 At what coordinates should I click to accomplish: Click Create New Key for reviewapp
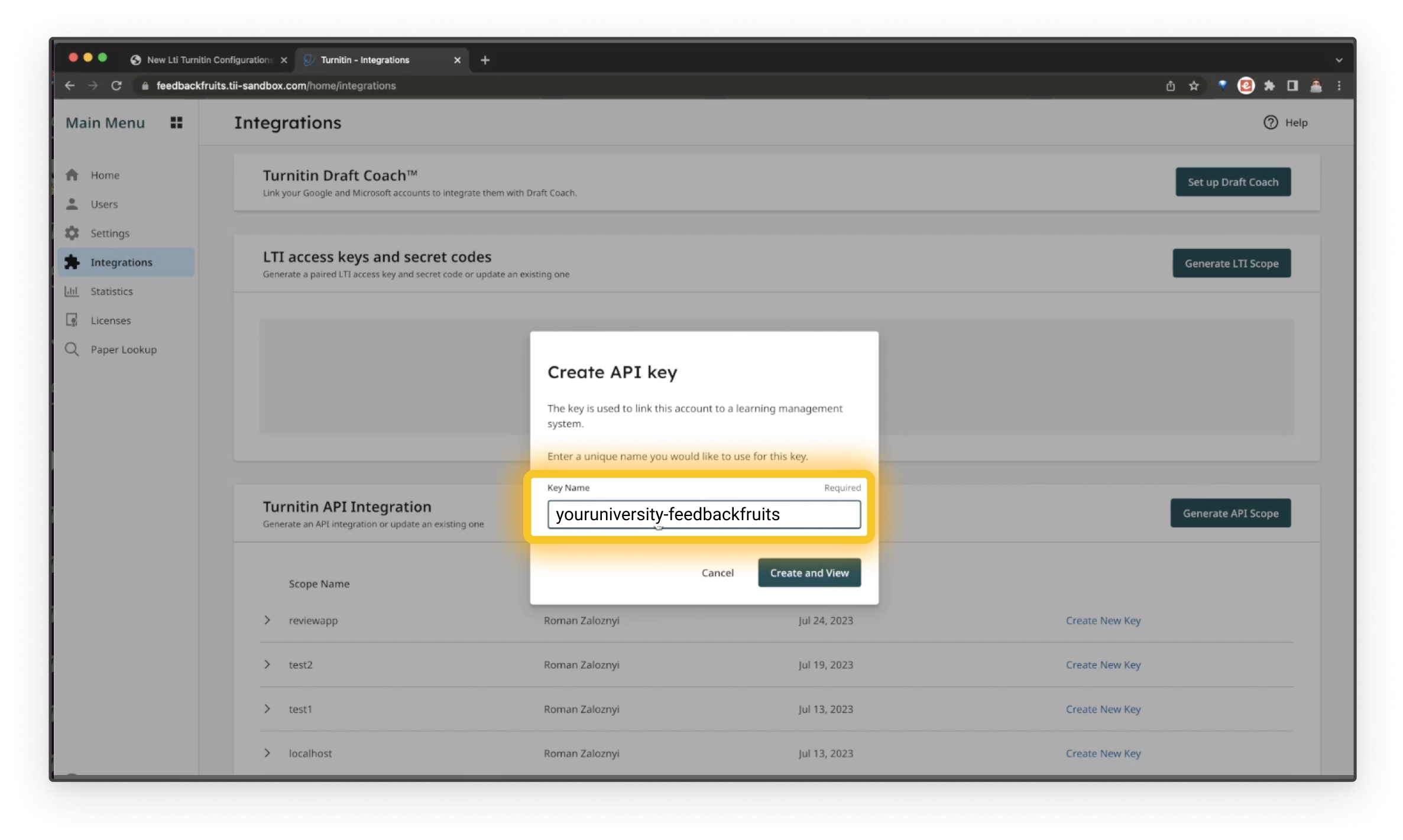pos(1103,620)
